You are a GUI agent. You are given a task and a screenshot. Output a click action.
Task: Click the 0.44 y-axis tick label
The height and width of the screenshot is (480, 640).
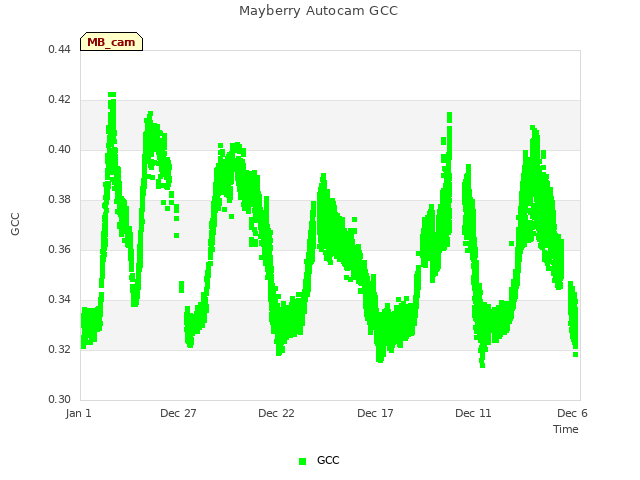[59, 49]
